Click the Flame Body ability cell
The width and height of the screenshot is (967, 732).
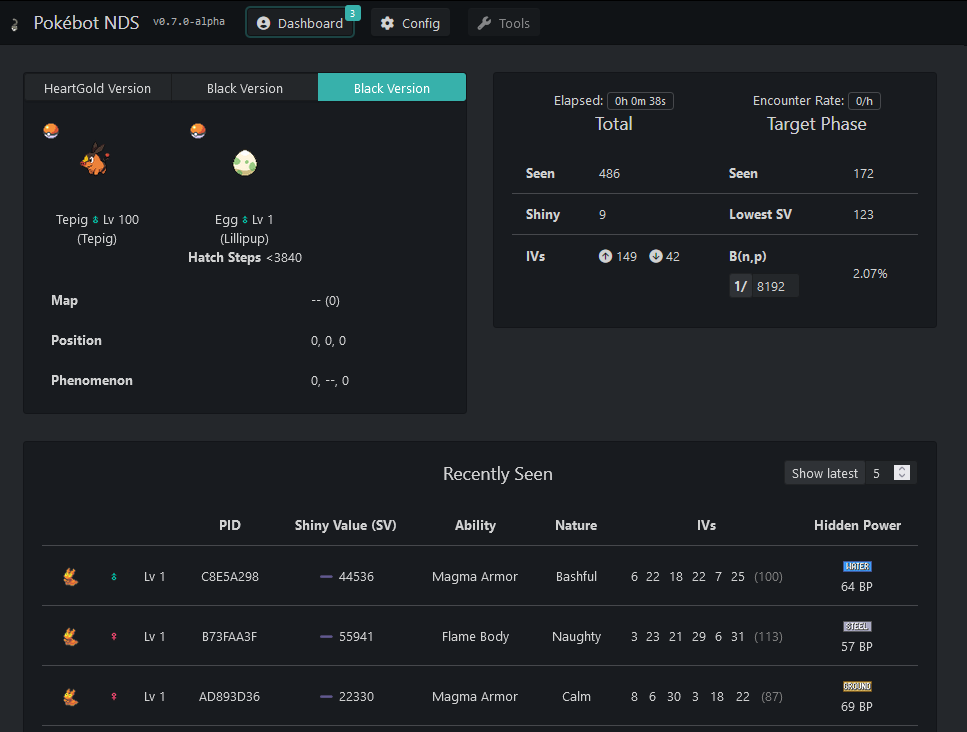click(x=475, y=636)
